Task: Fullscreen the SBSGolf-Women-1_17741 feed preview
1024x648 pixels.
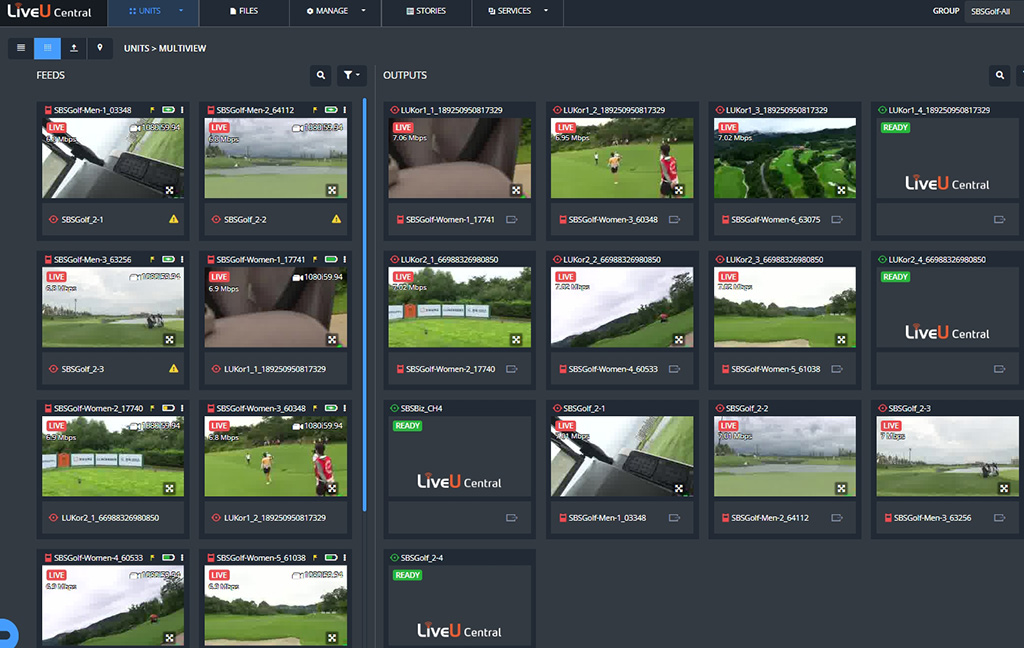Action: coord(332,340)
